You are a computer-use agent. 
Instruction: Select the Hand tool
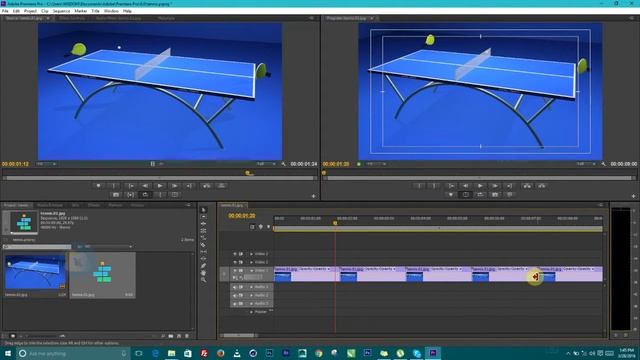[x=203, y=273]
